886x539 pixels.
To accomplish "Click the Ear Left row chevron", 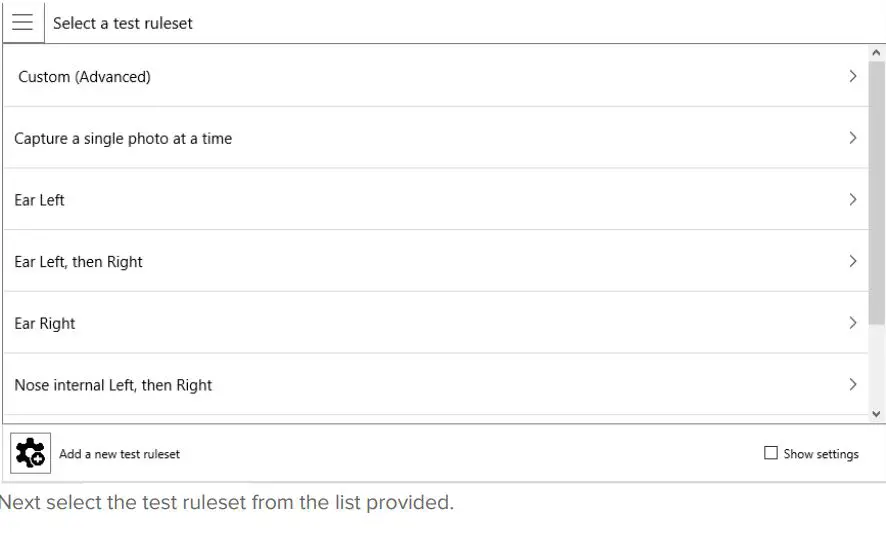I will (x=852, y=200).
